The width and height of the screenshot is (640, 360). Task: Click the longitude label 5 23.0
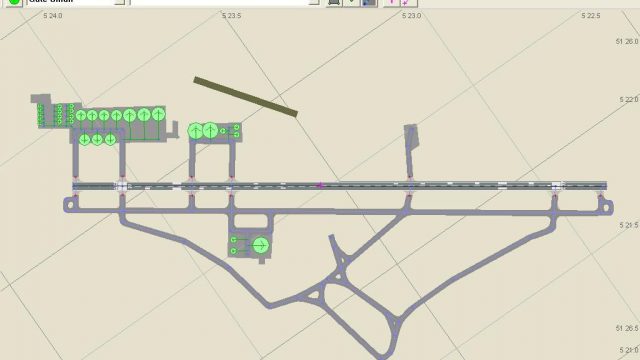click(411, 16)
